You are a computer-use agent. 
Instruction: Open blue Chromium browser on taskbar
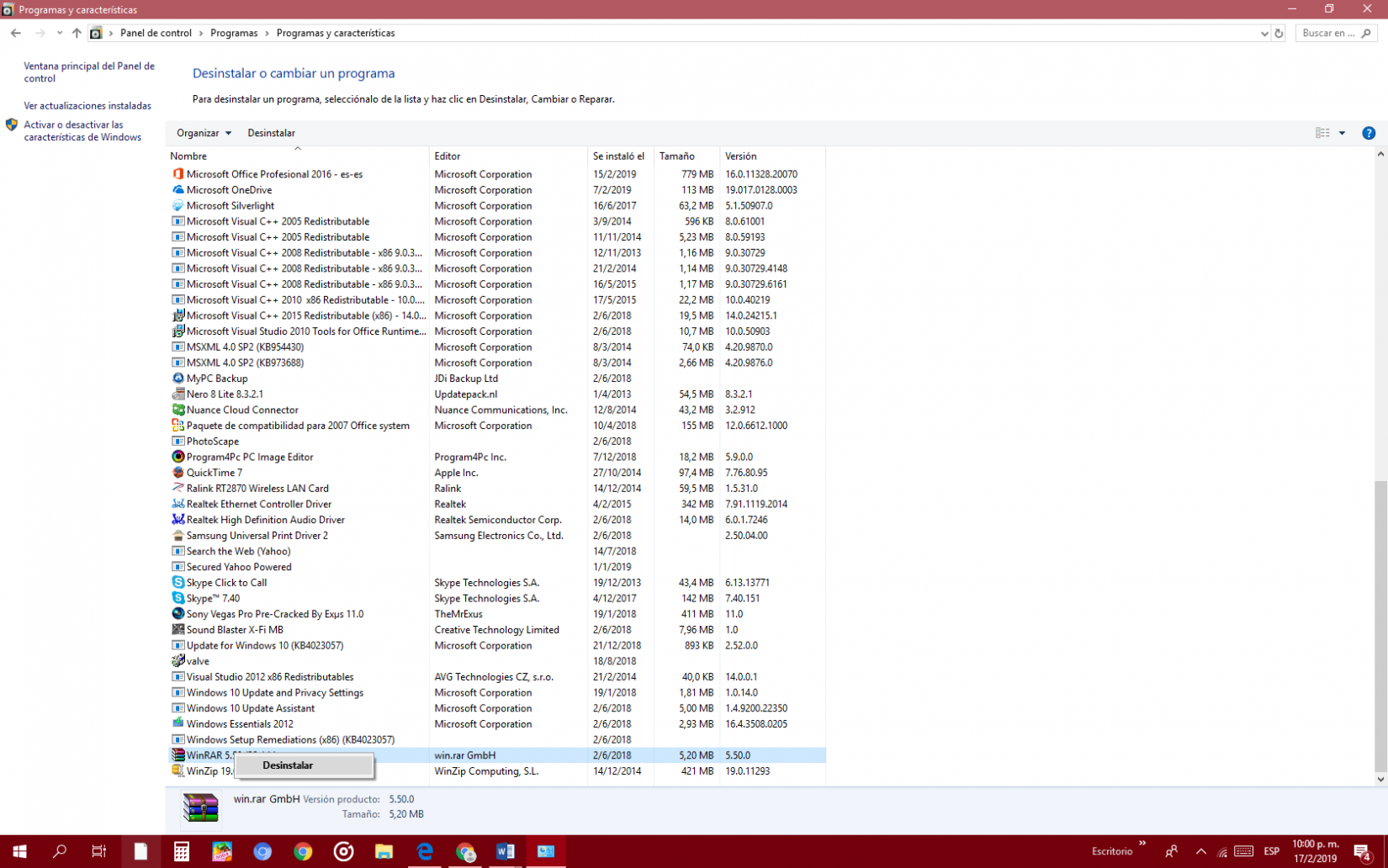point(262,851)
